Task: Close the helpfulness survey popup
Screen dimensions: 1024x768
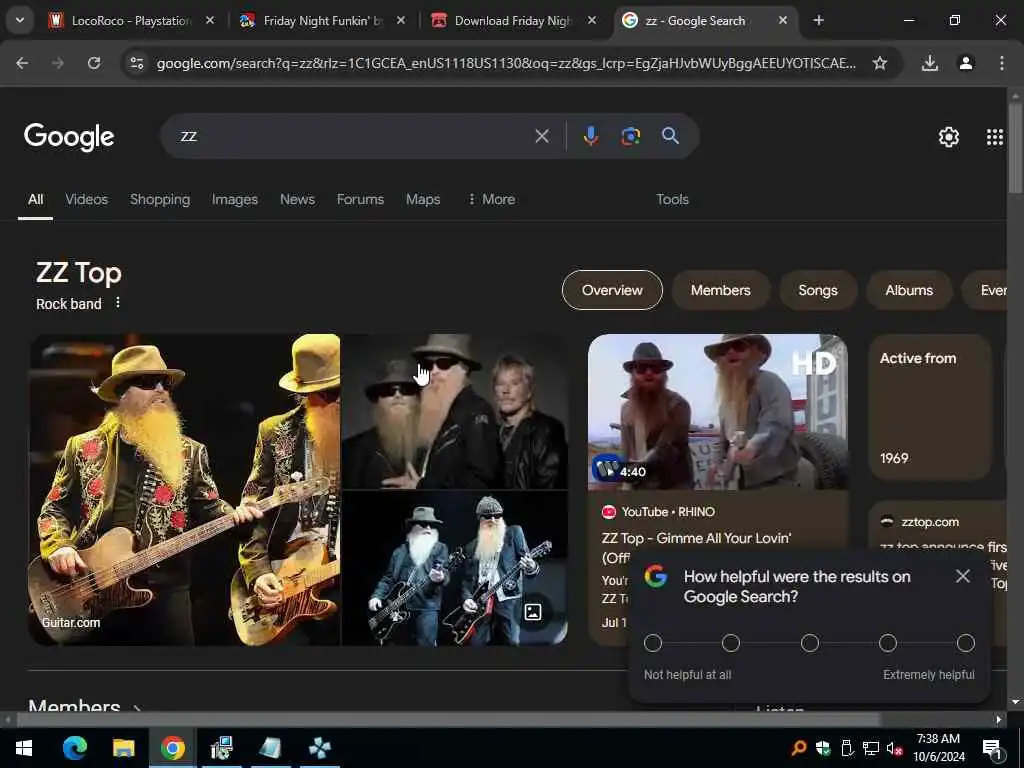Action: tap(962, 575)
